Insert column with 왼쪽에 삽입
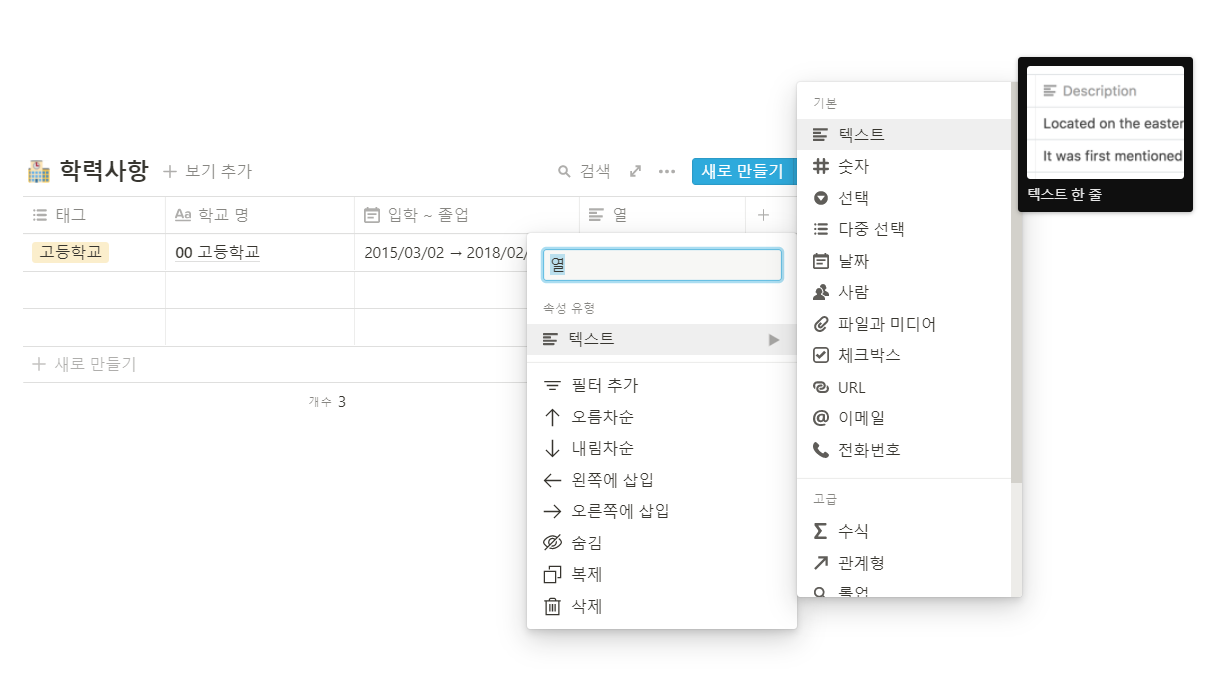 pos(662,480)
